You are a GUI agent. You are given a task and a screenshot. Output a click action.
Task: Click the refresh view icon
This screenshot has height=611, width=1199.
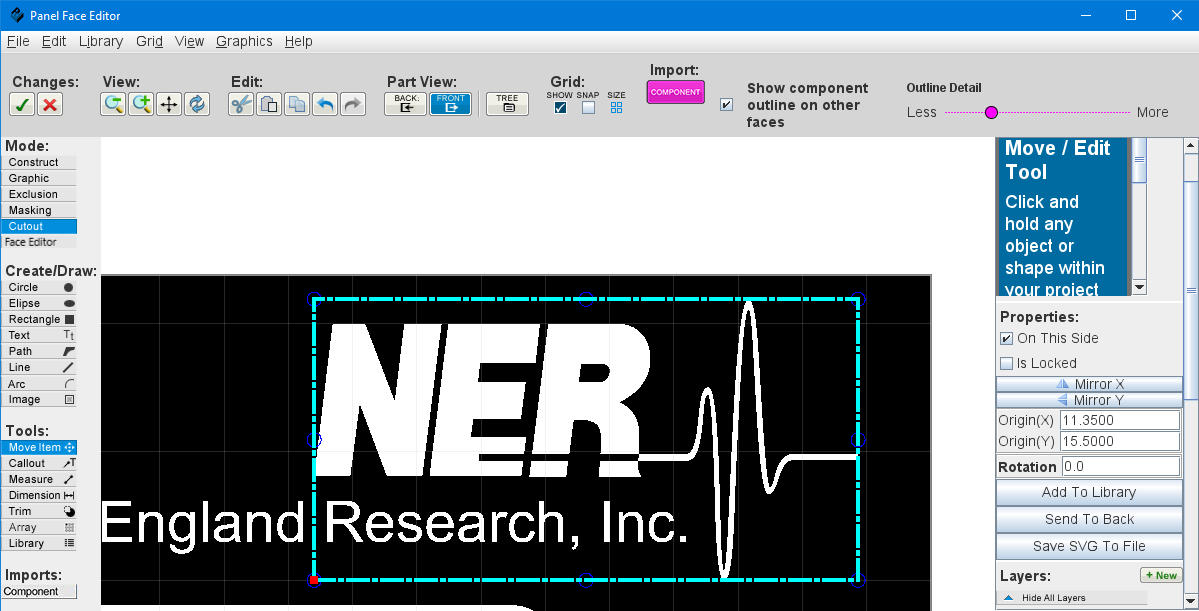point(197,104)
